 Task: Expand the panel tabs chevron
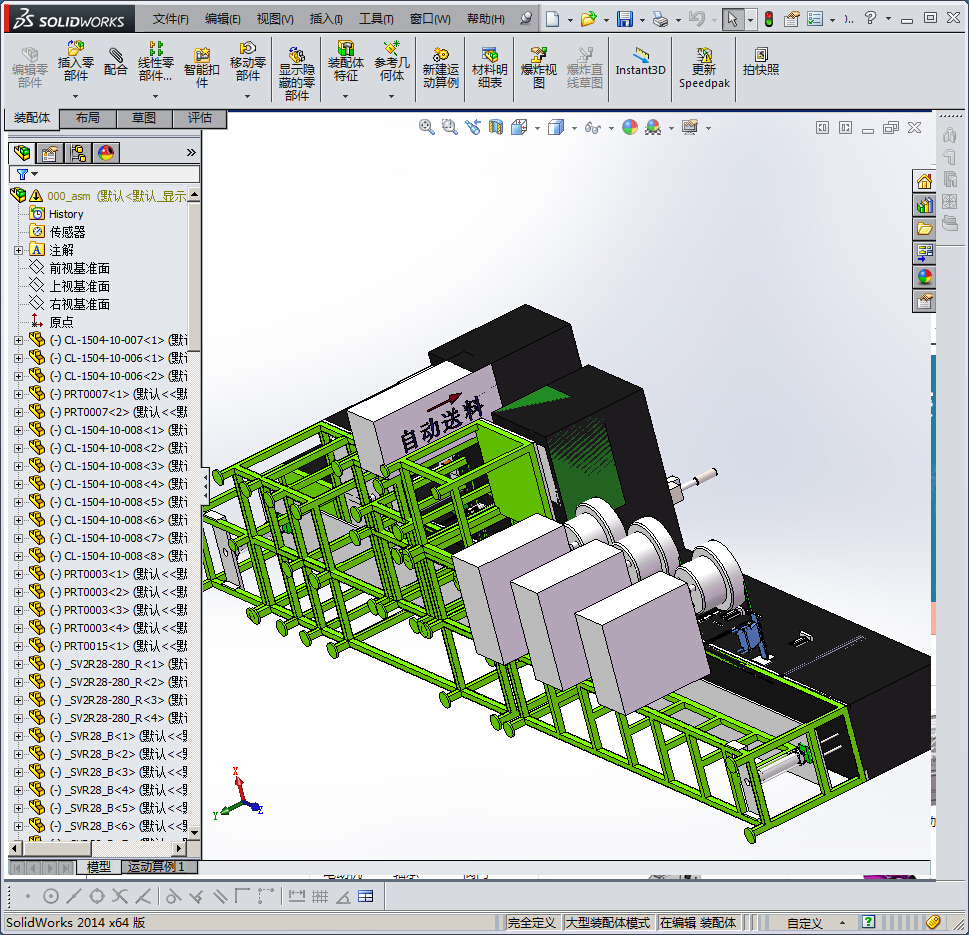point(191,153)
